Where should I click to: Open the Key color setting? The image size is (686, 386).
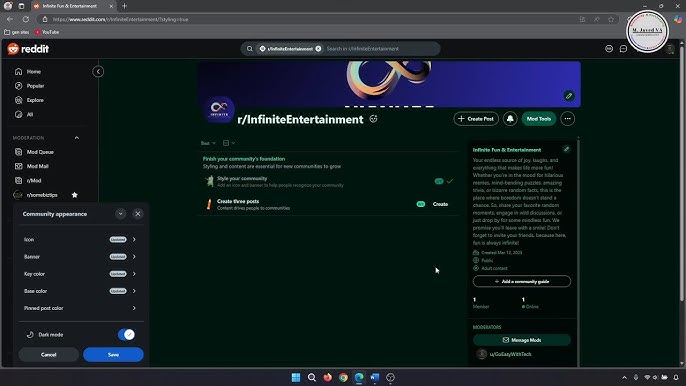coord(80,274)
